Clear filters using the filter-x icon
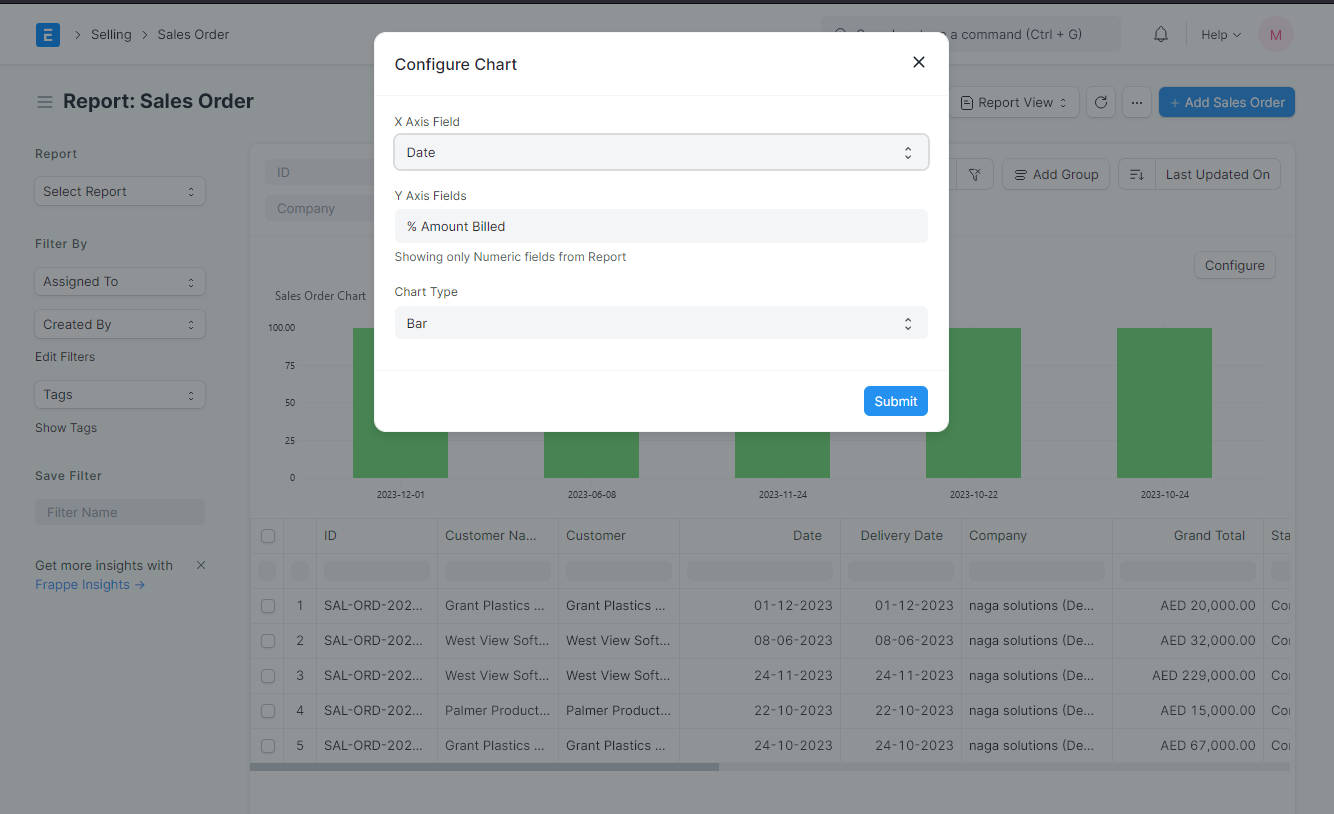Screen dimensions: 1334x814 click(974, 173)
